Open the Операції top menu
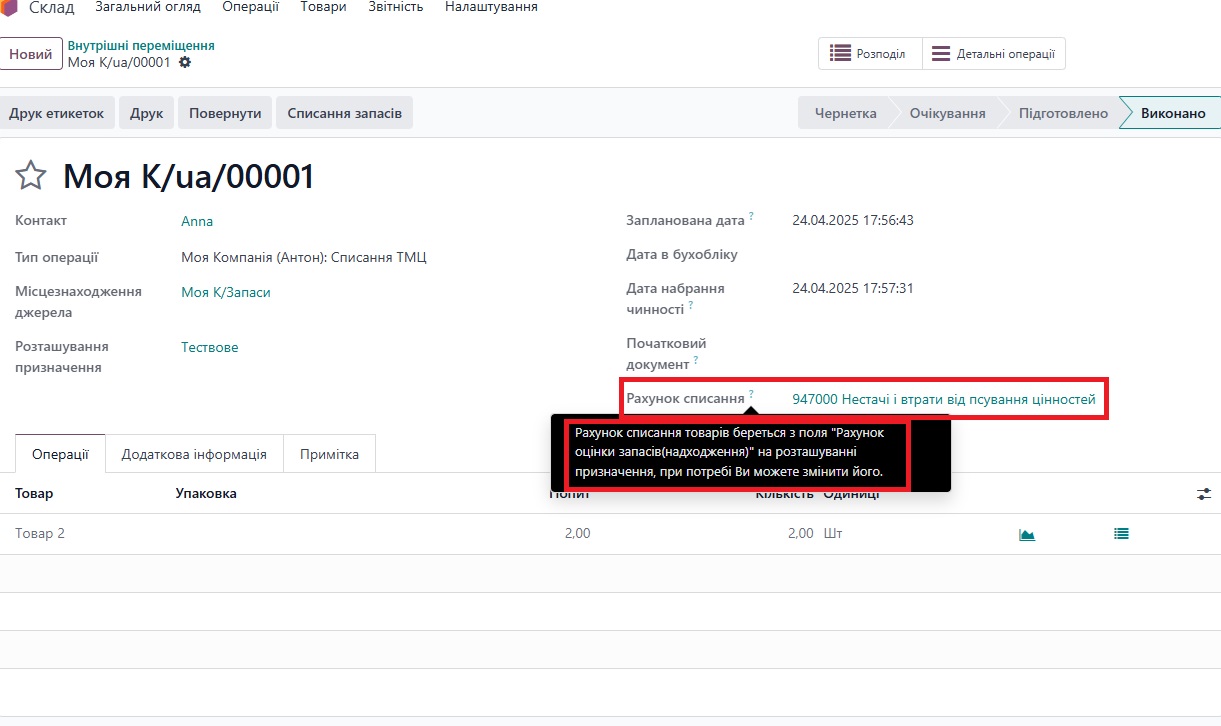1221x726 pixels. pyautogui.click(x=250, y=7)
